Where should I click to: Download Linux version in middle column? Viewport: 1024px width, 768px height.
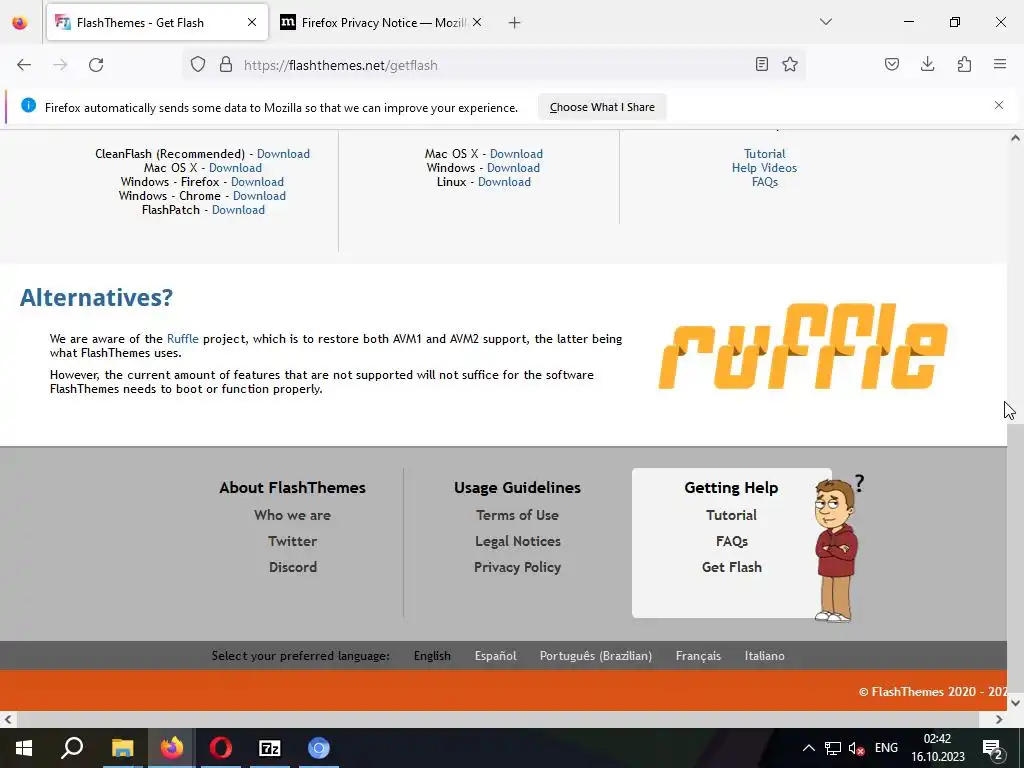point(504,182)
